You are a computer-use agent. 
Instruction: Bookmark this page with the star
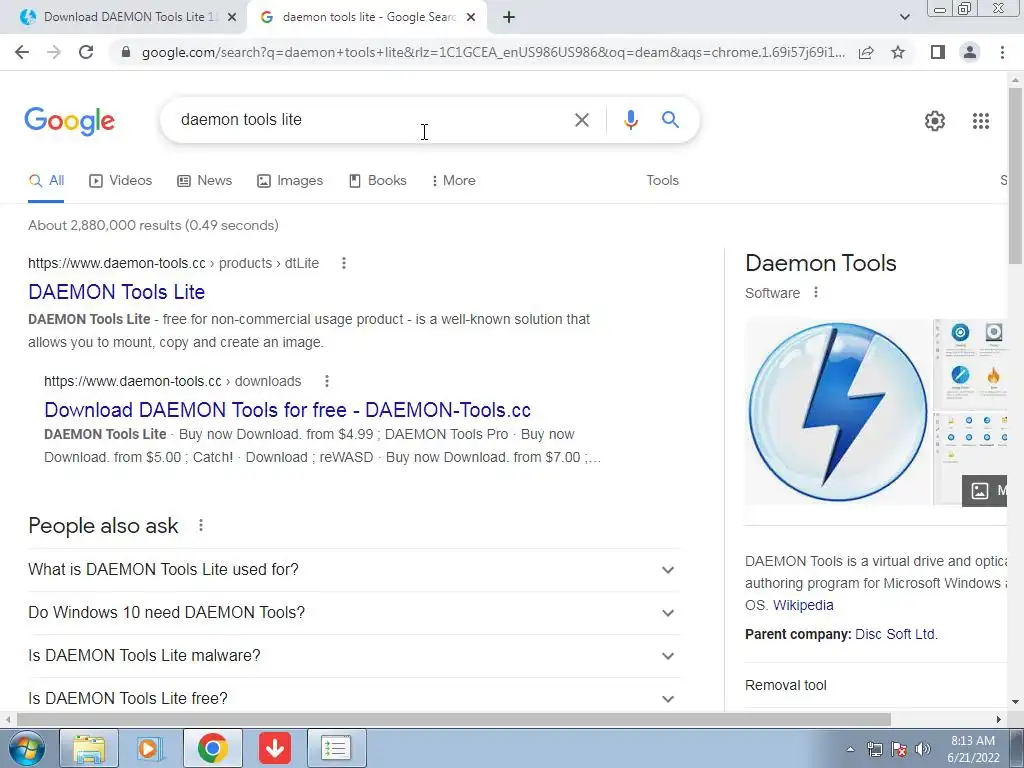point(898,52)
